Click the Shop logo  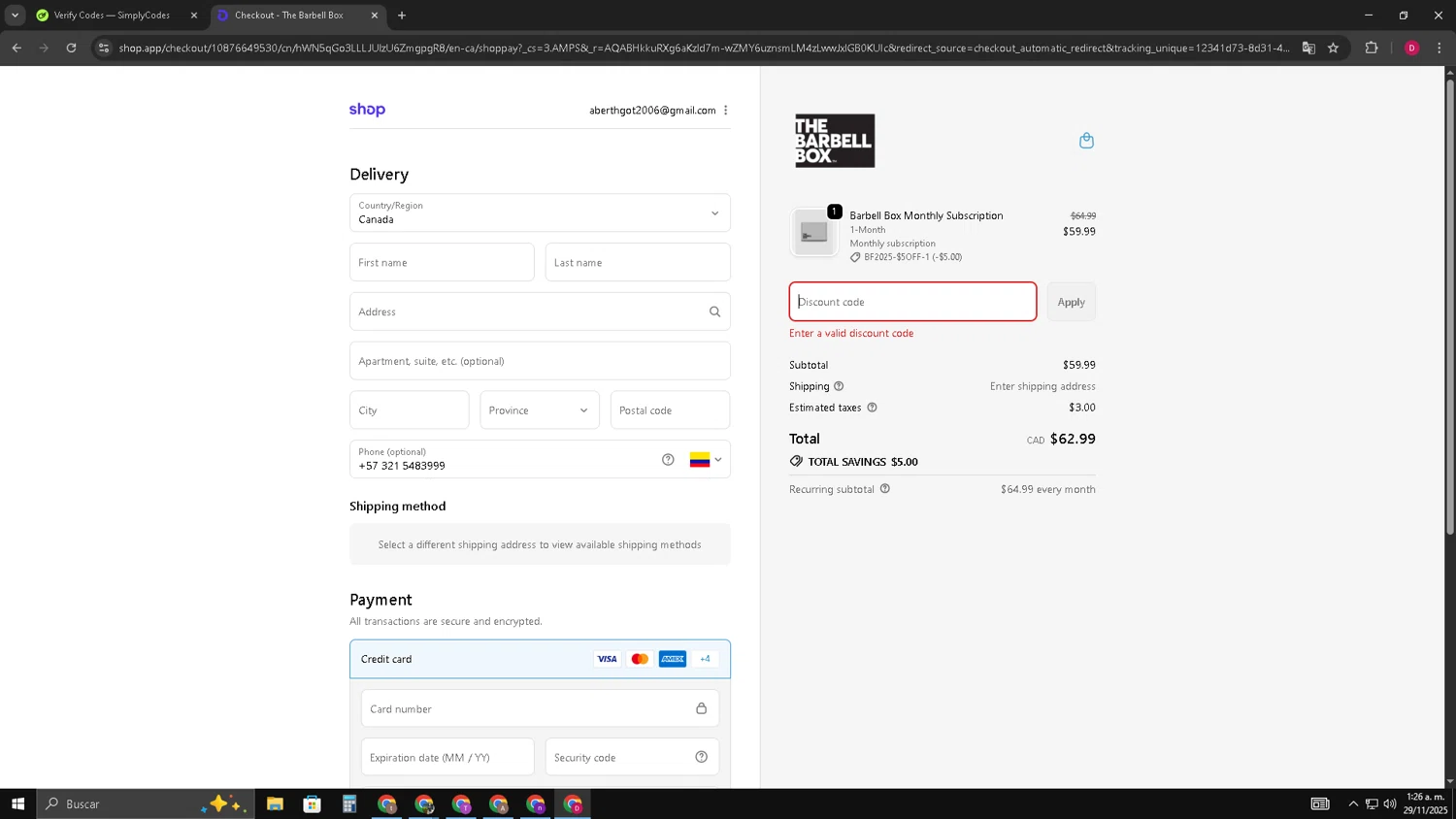coord(367,110)
